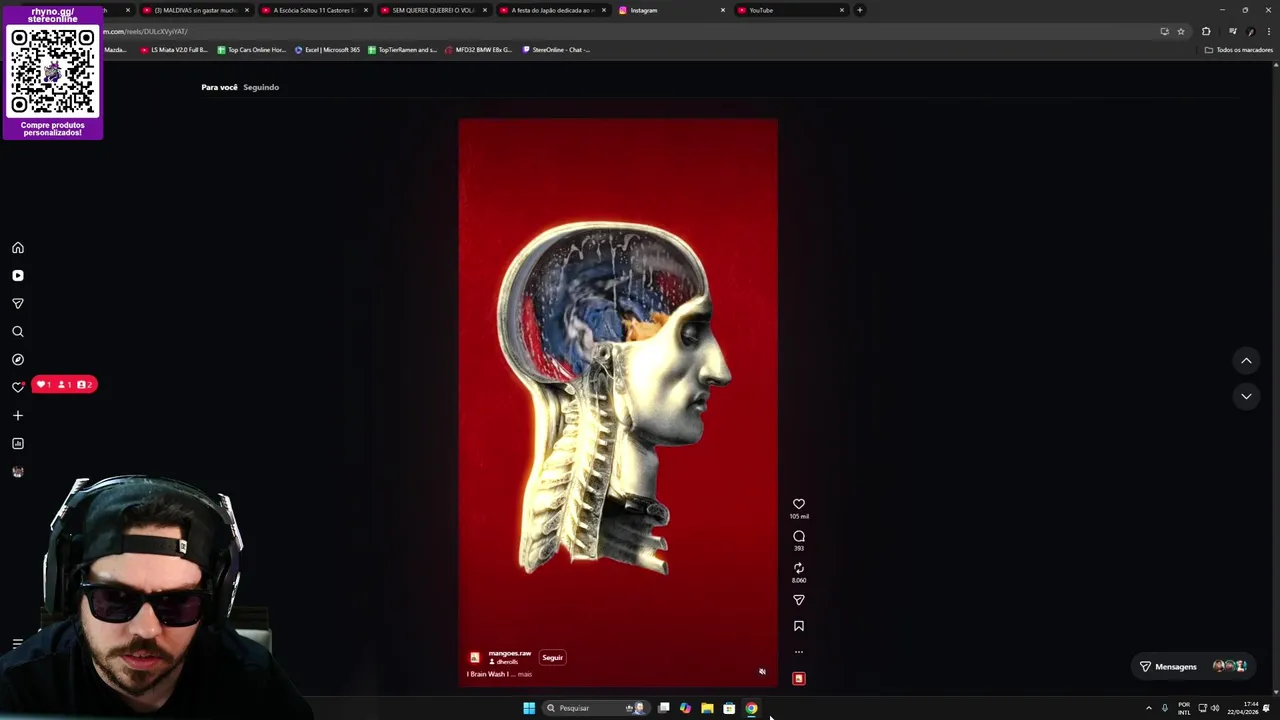
Task: Repost the reel with loop arrows icon
Action: click(799, 568)
